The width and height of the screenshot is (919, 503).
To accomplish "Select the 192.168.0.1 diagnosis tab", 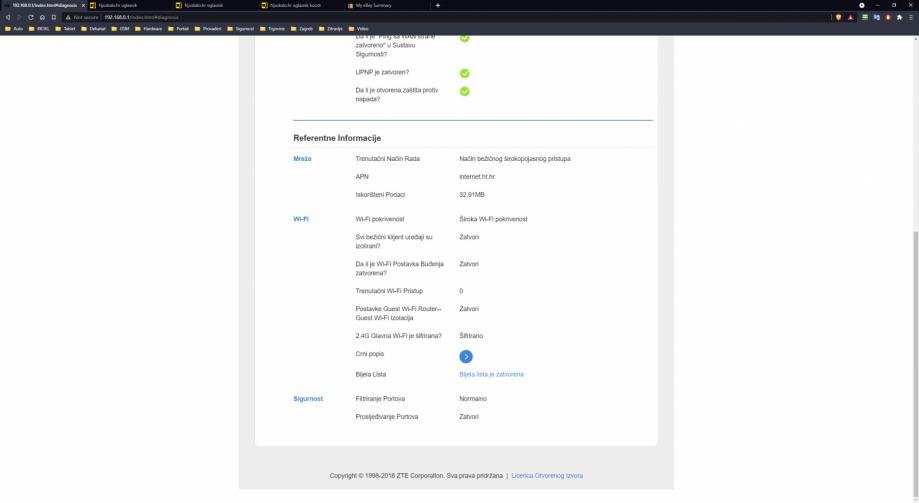I will (x=44, y=5).
